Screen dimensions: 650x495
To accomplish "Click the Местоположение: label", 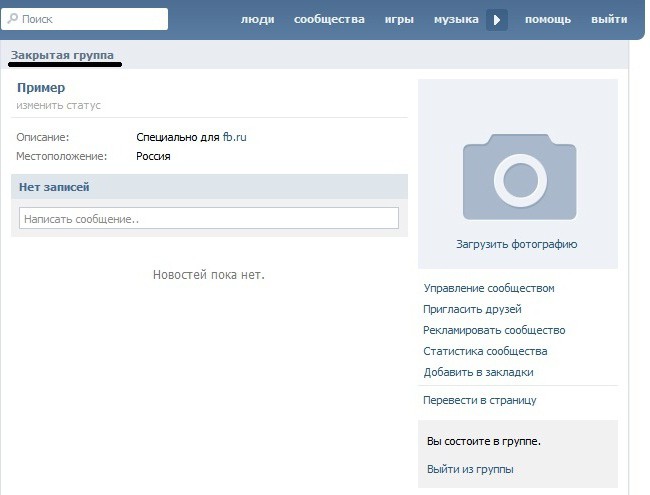I will coord(61,156).
